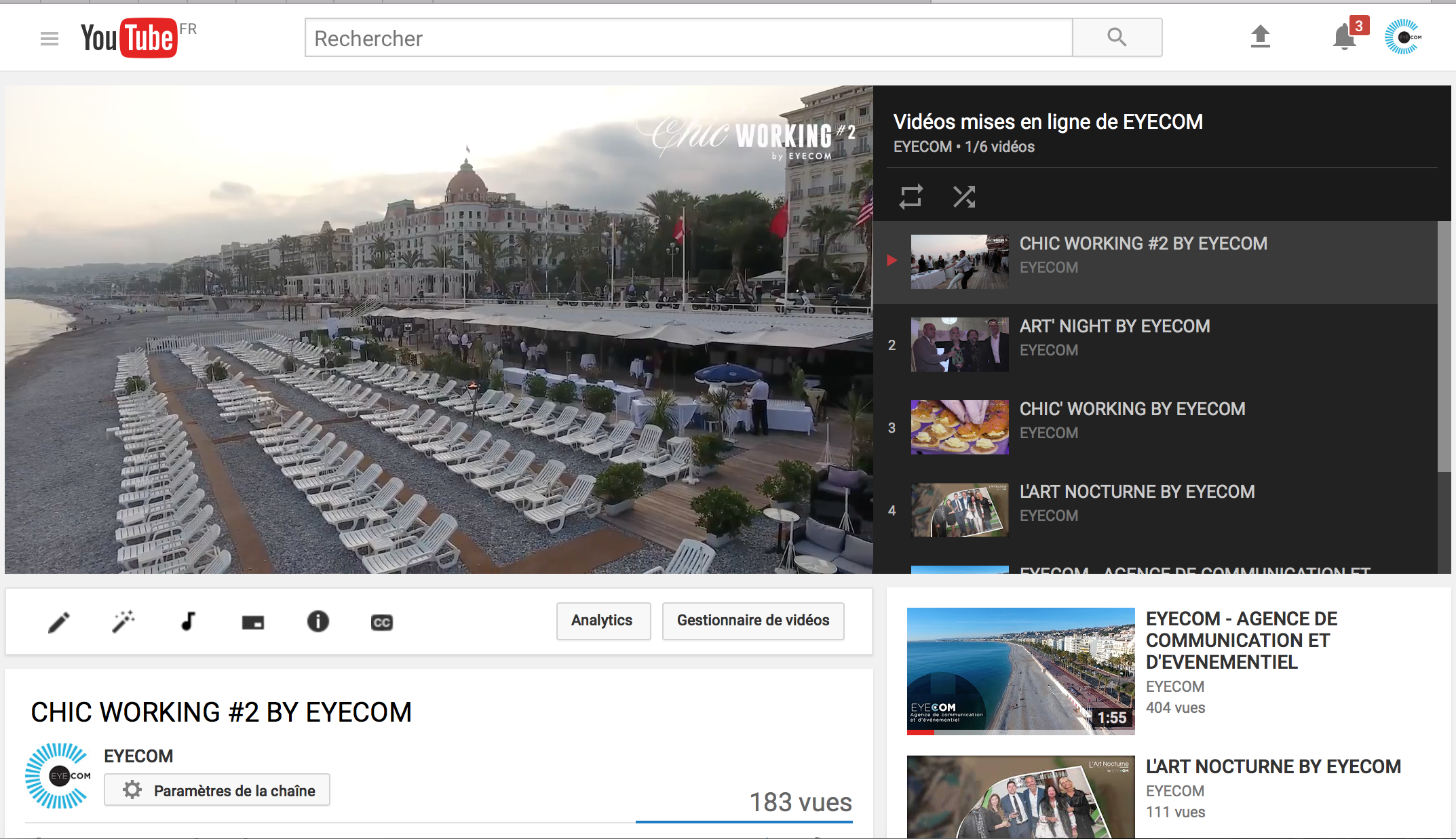Click EYECOM owner link in playlist header
The height and width of the screenshot is (839, 1456).
click(922, 147)
